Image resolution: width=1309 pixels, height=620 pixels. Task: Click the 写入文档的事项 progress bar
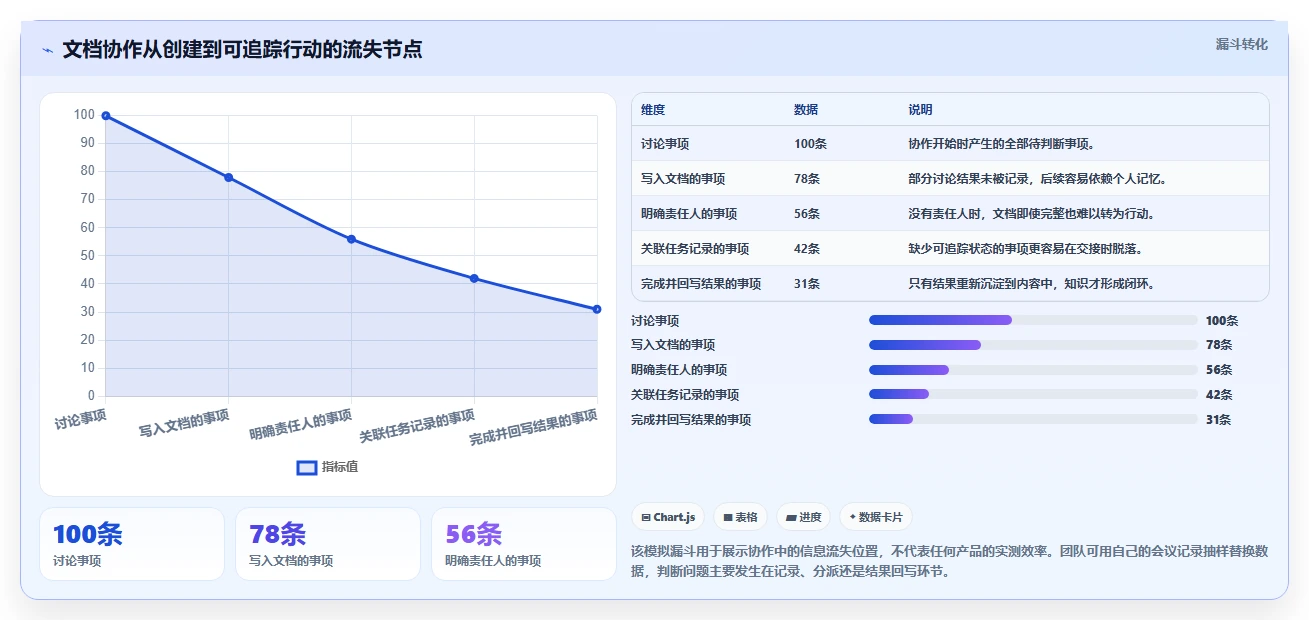tap(1033, 345)
